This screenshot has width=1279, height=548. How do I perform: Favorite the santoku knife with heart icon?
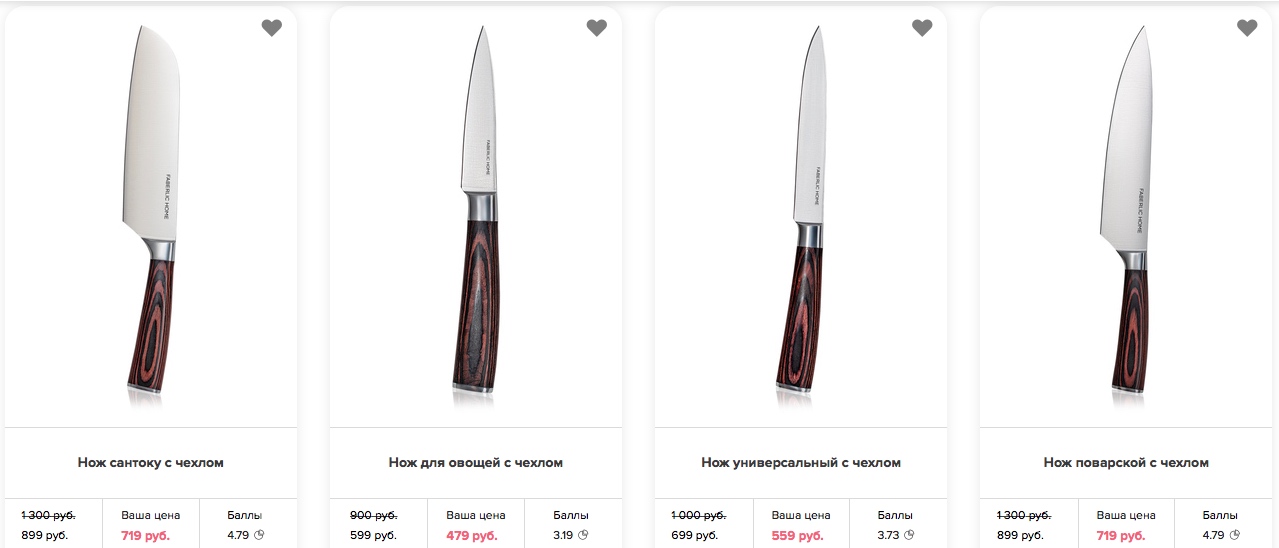click(272, 28)
